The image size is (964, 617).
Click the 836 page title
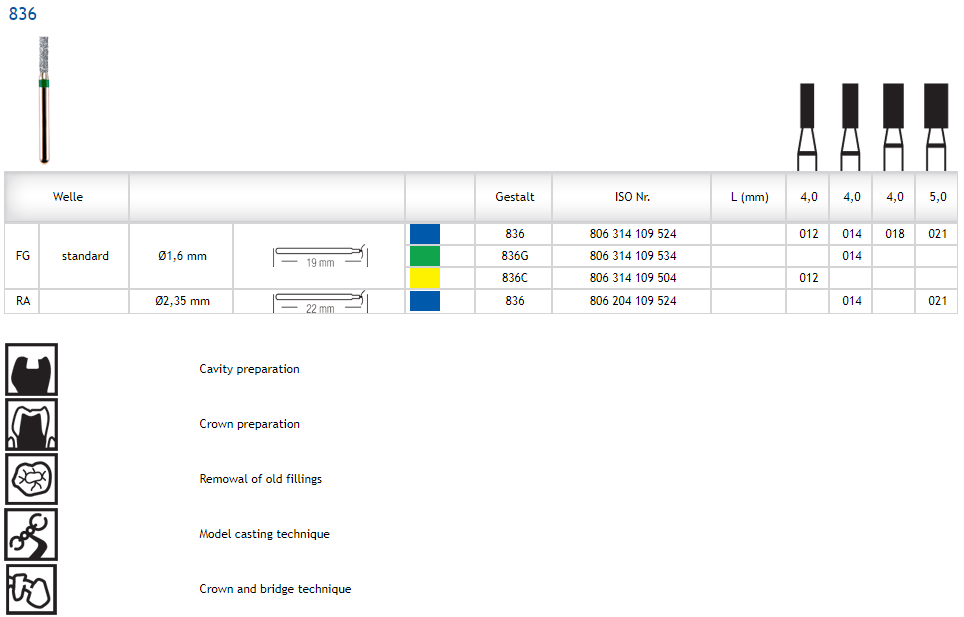tap(22, 14)
